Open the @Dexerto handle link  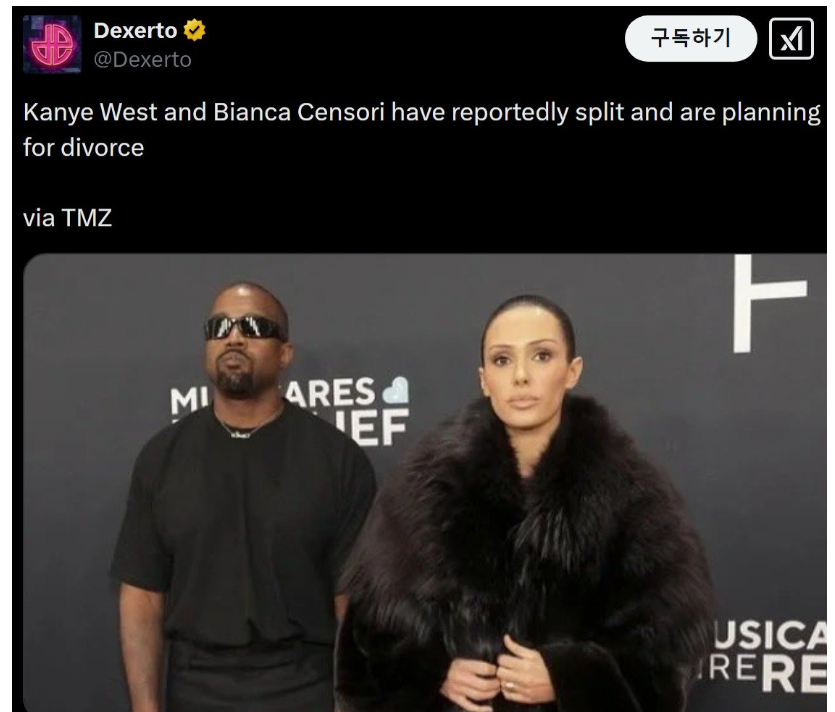(142, 60)
